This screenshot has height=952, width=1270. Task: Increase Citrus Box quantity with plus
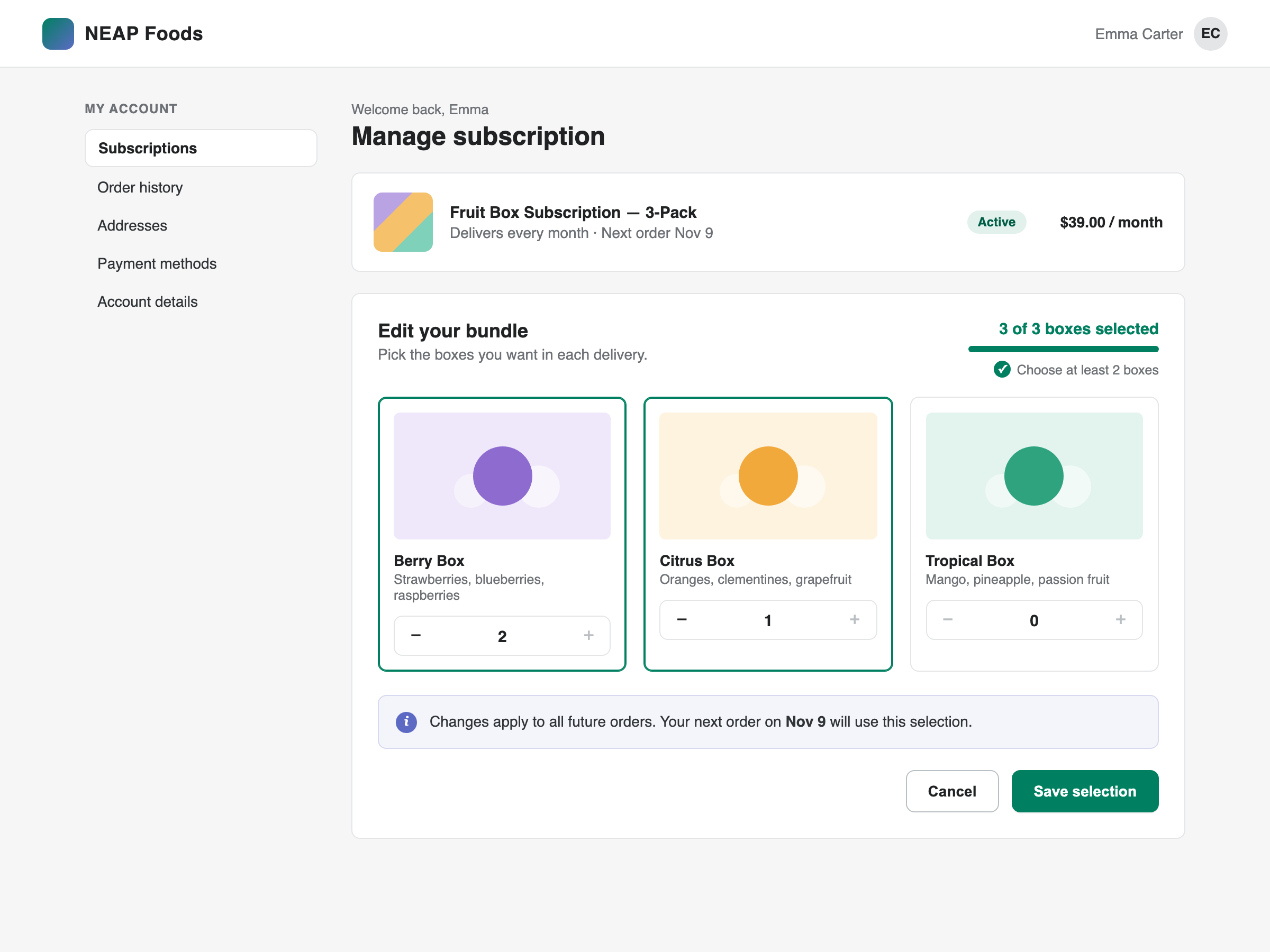pos(854,620)
